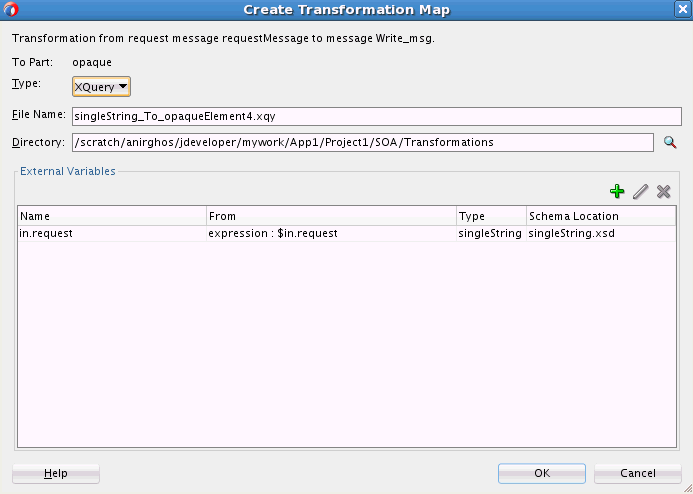Screen dimensions: 693x494
Task: Click the Directory path field
Action: pos(362,142)
